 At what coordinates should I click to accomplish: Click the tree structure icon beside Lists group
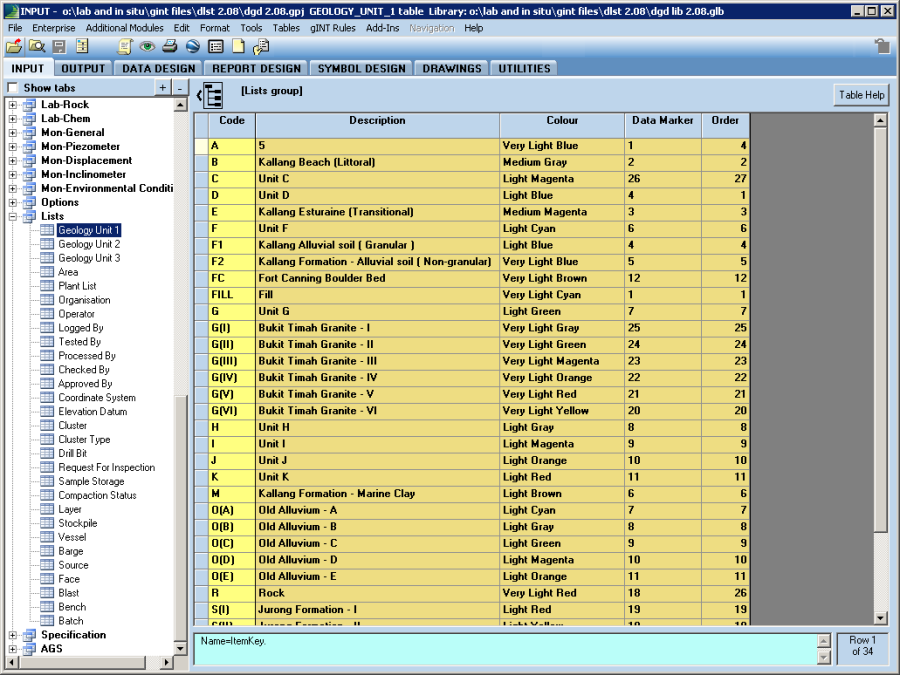[x=212, y=95]
